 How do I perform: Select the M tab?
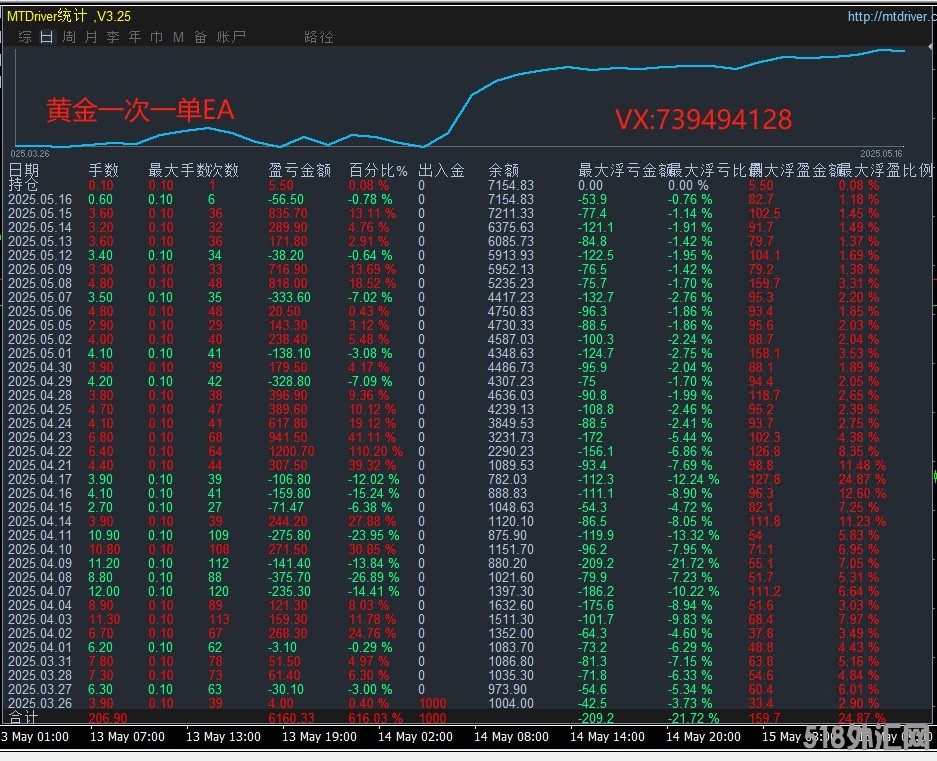[x=178, y=37]
